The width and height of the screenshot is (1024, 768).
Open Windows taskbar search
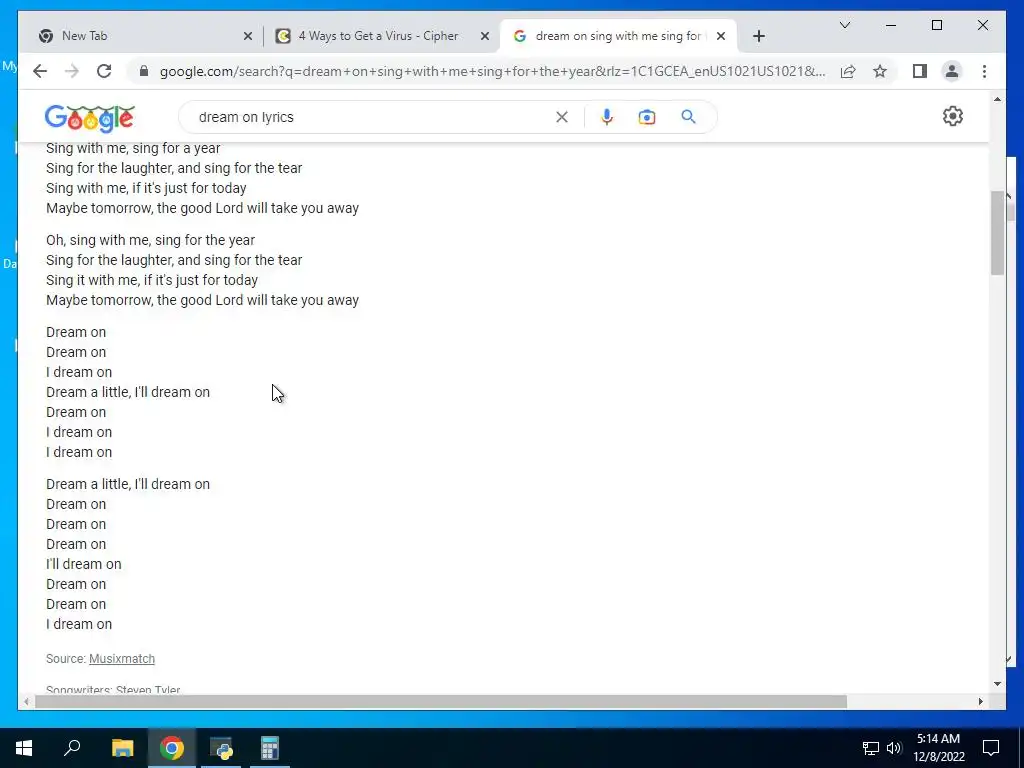(x=72, y=748)
